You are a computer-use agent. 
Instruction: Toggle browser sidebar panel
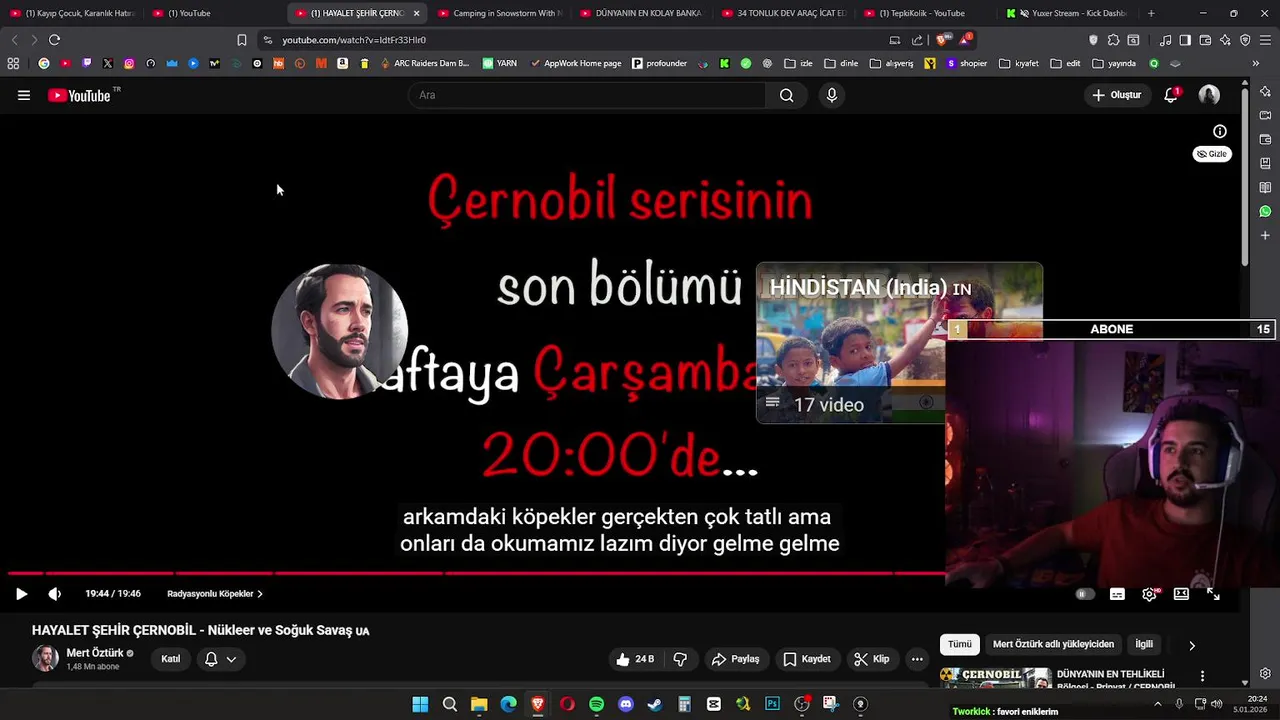click(x=1185, y=40)
